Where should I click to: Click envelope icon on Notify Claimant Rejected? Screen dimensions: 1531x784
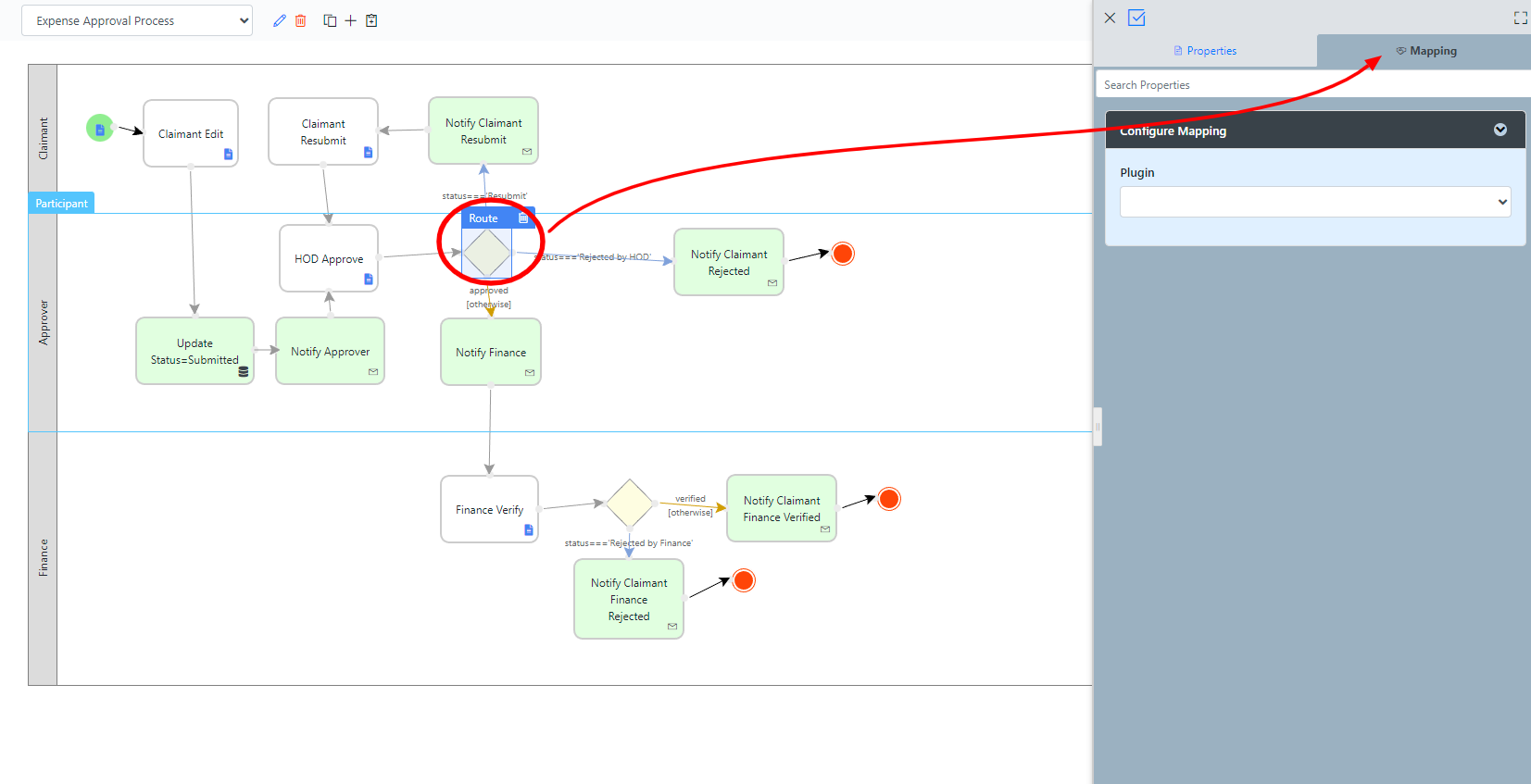coord(772,283)
